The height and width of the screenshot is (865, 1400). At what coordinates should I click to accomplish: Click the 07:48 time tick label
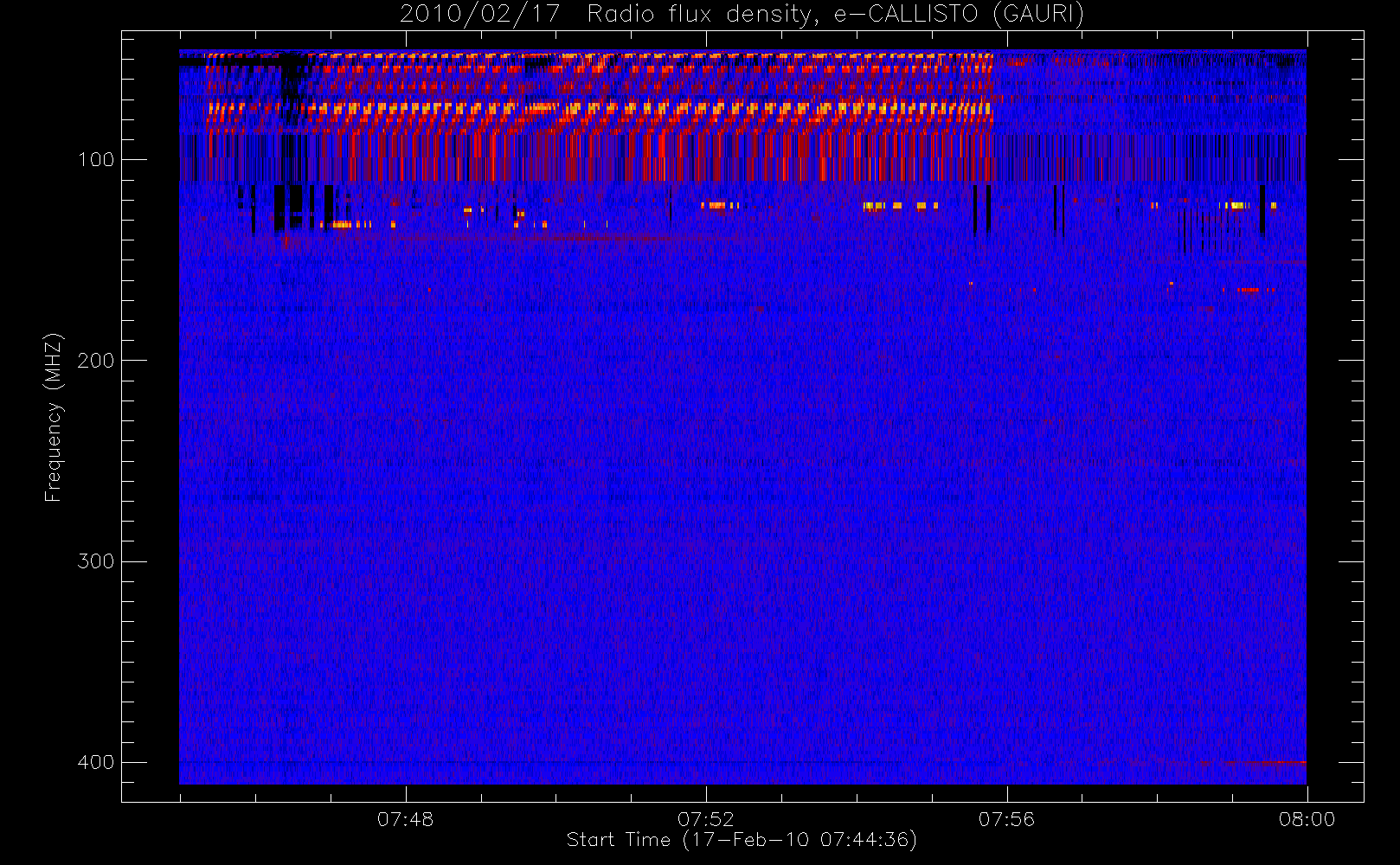(405, 819)
